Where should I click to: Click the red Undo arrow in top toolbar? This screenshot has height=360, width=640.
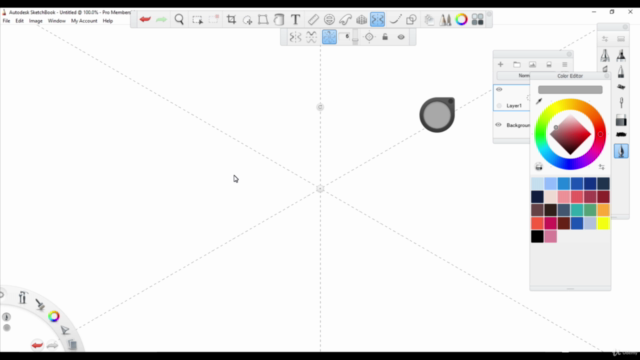[145, 19]
